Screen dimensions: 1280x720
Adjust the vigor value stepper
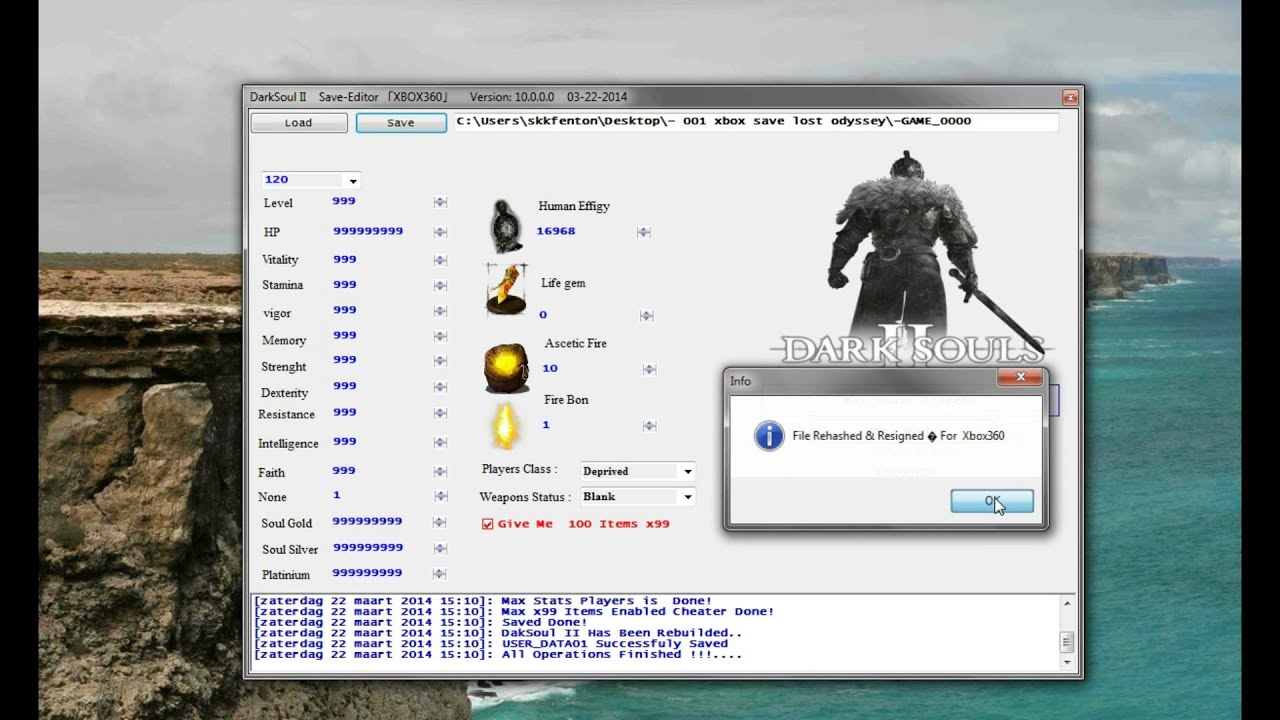[440, 312]
